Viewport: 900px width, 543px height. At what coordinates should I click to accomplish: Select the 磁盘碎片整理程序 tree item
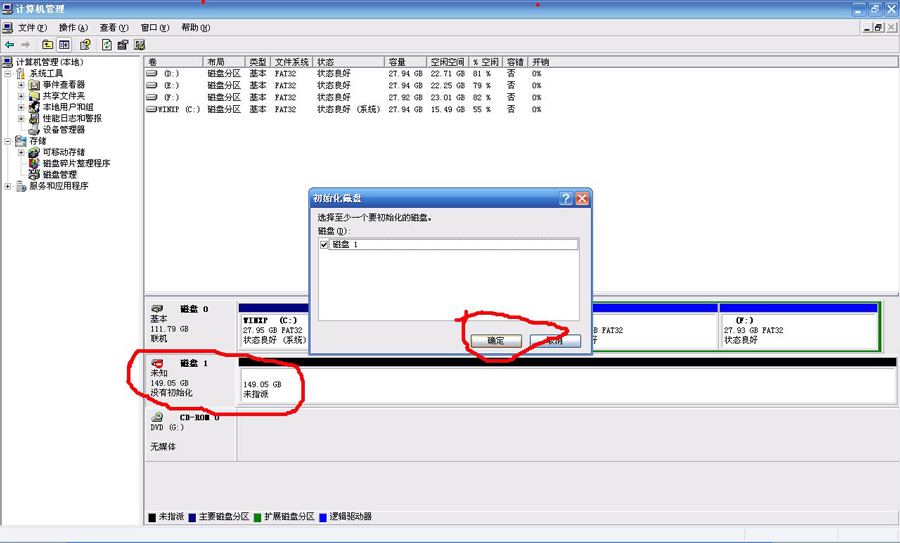coord(76,163)
